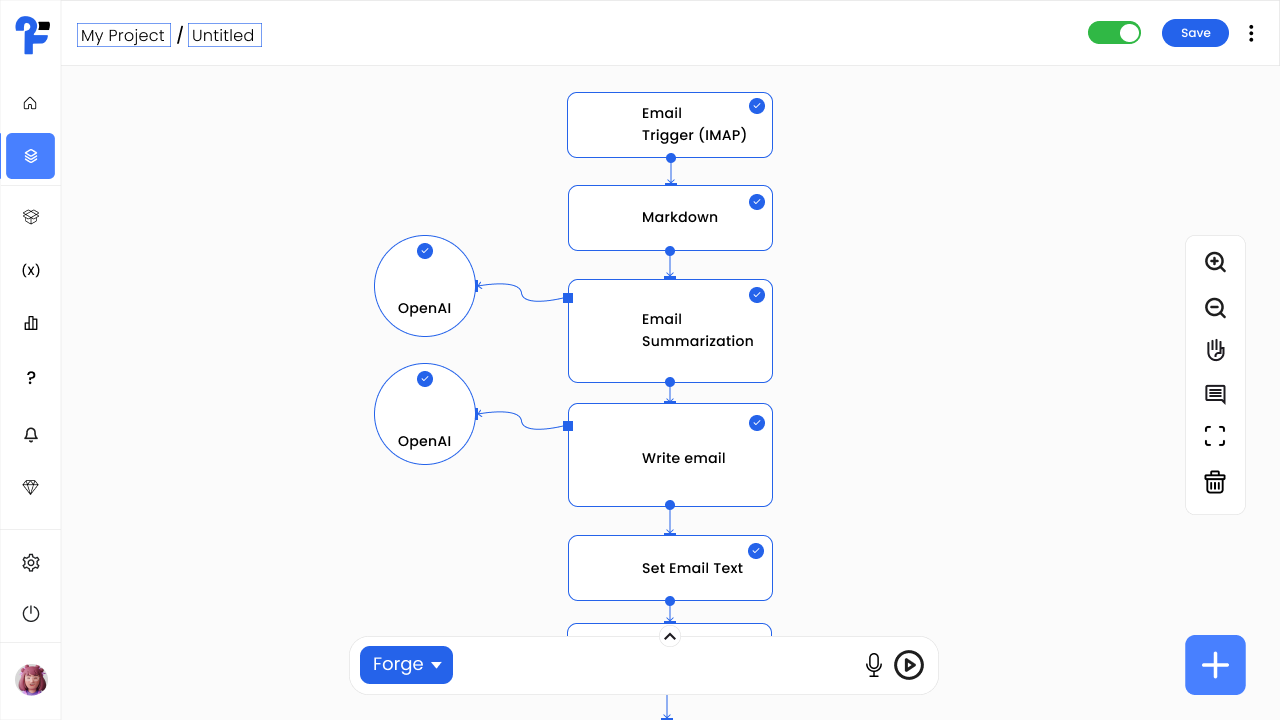Click the checkmark on Set Email Text node
Image resolution: width=1280 pixels, height=720 pixels.
pyautogui.click(x=756, y=551)
